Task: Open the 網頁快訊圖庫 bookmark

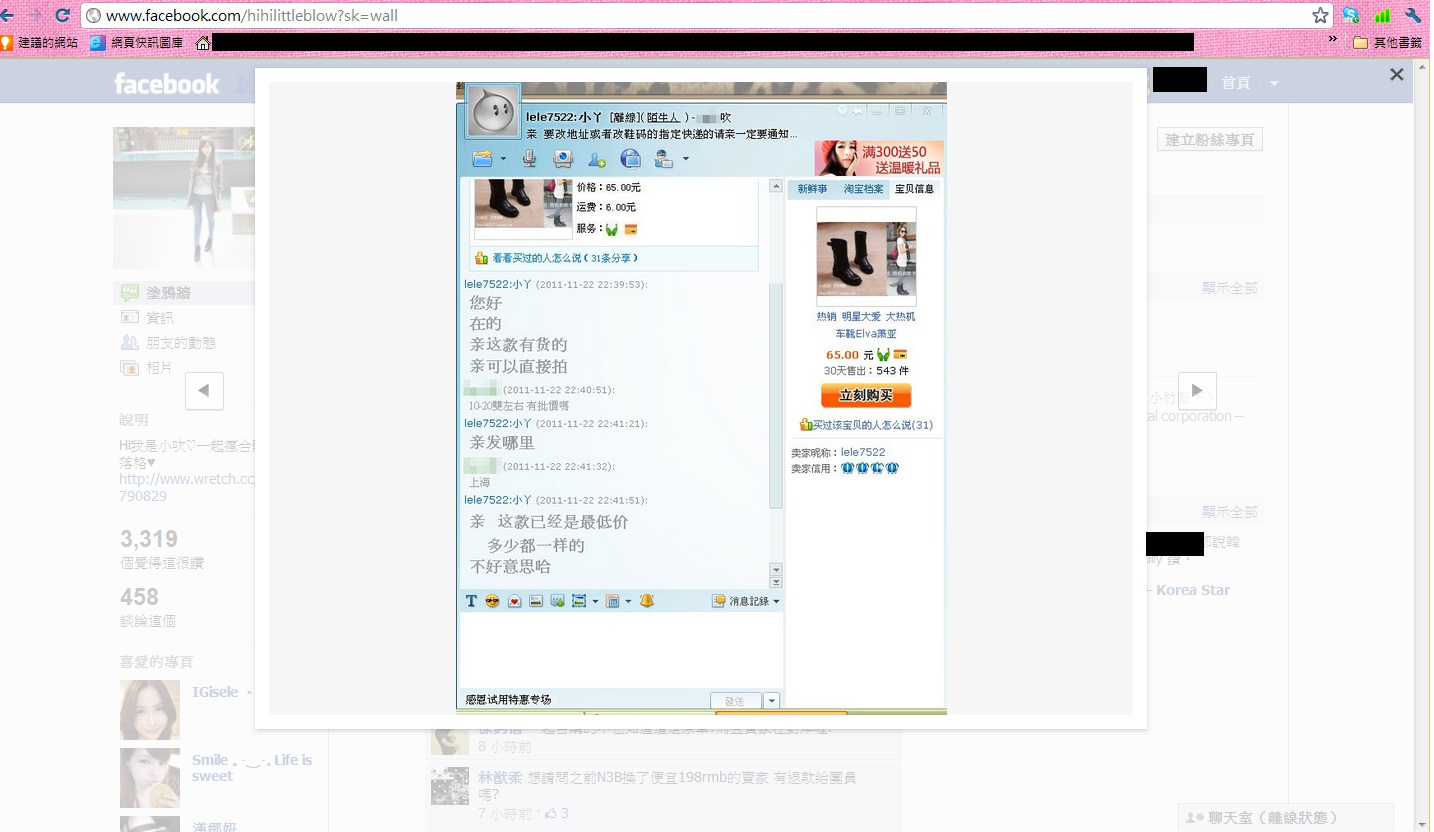Action: (x=137, y=42)
